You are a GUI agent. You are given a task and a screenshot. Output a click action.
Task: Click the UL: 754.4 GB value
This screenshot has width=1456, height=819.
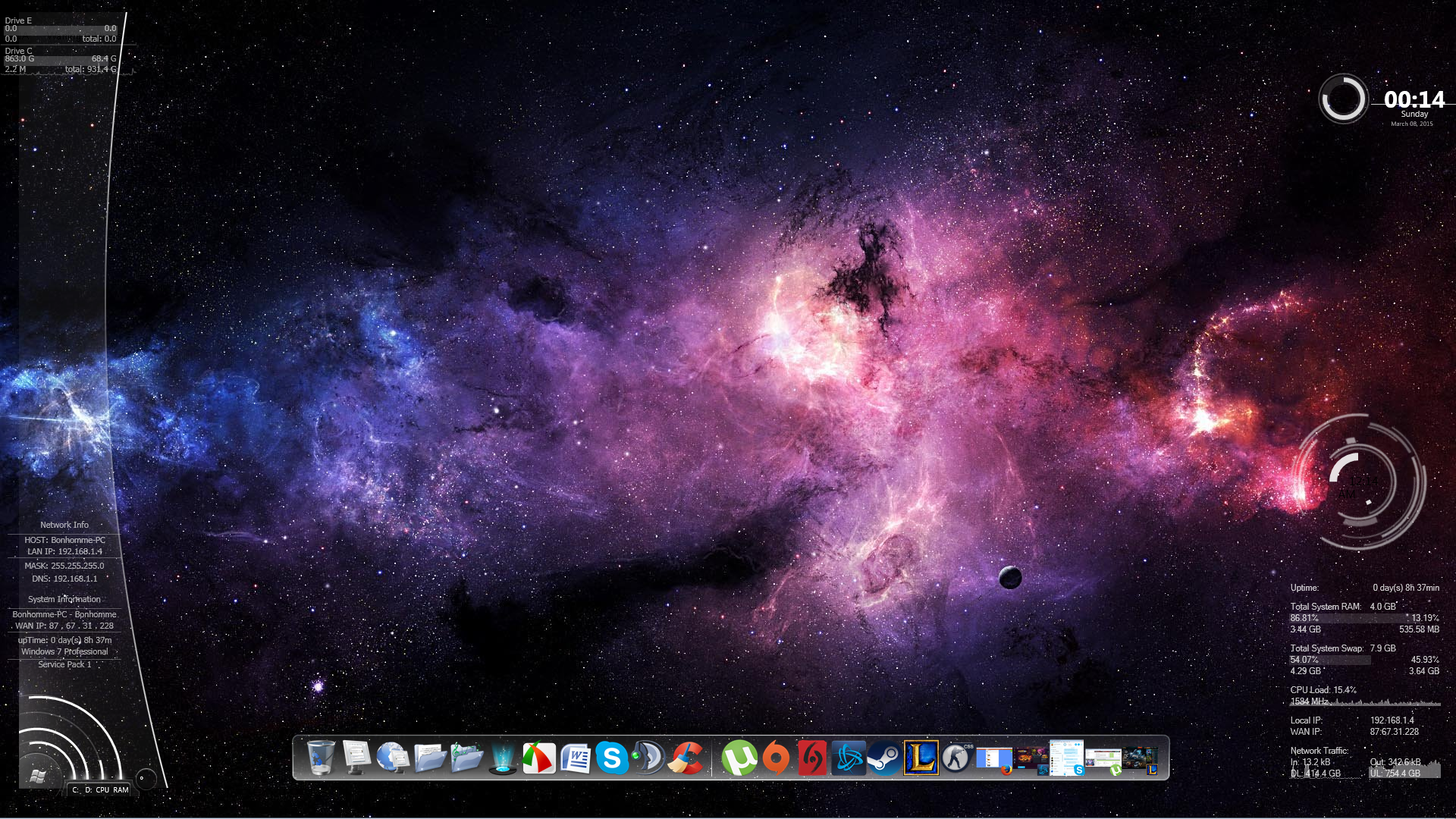click(1395, 773)
